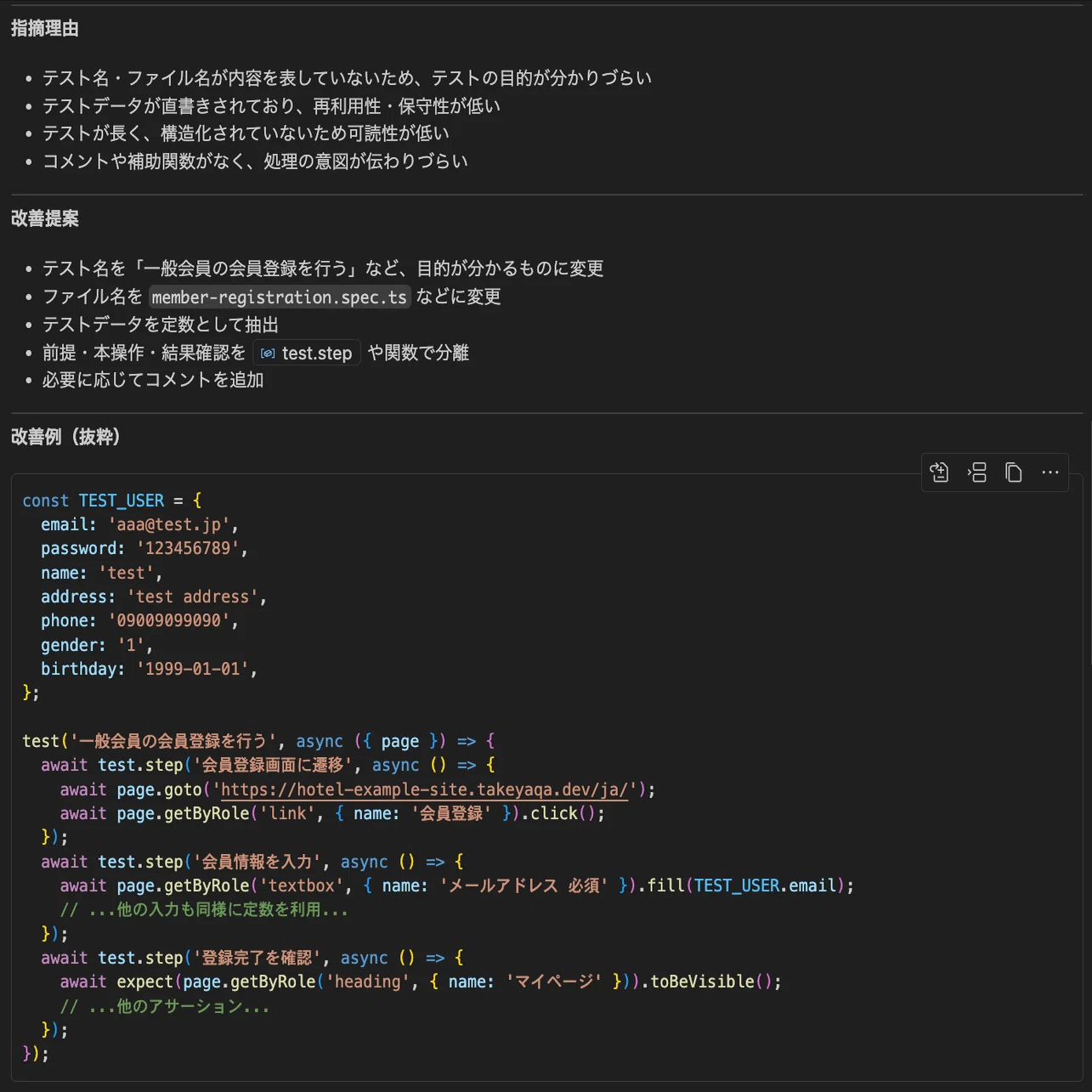
Task: Click the test('一般会員の会員登録を行う' line
Action: pos(258,741)
